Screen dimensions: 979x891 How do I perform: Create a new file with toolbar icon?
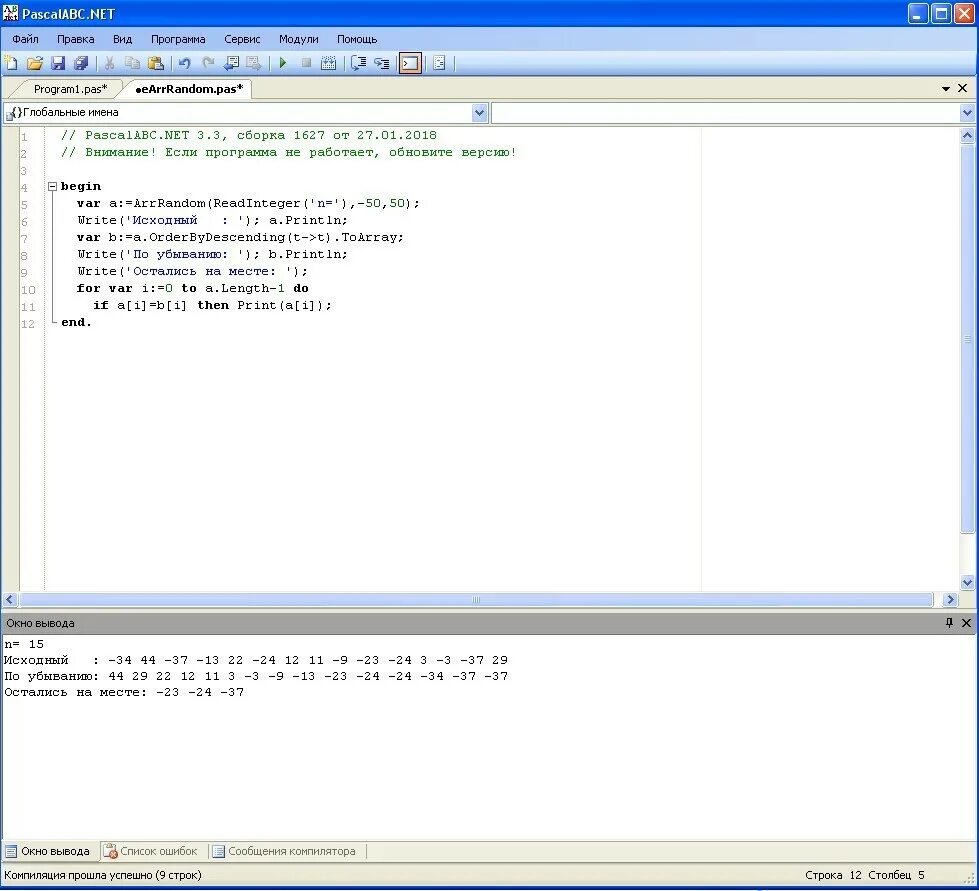[x=11, y=63]
